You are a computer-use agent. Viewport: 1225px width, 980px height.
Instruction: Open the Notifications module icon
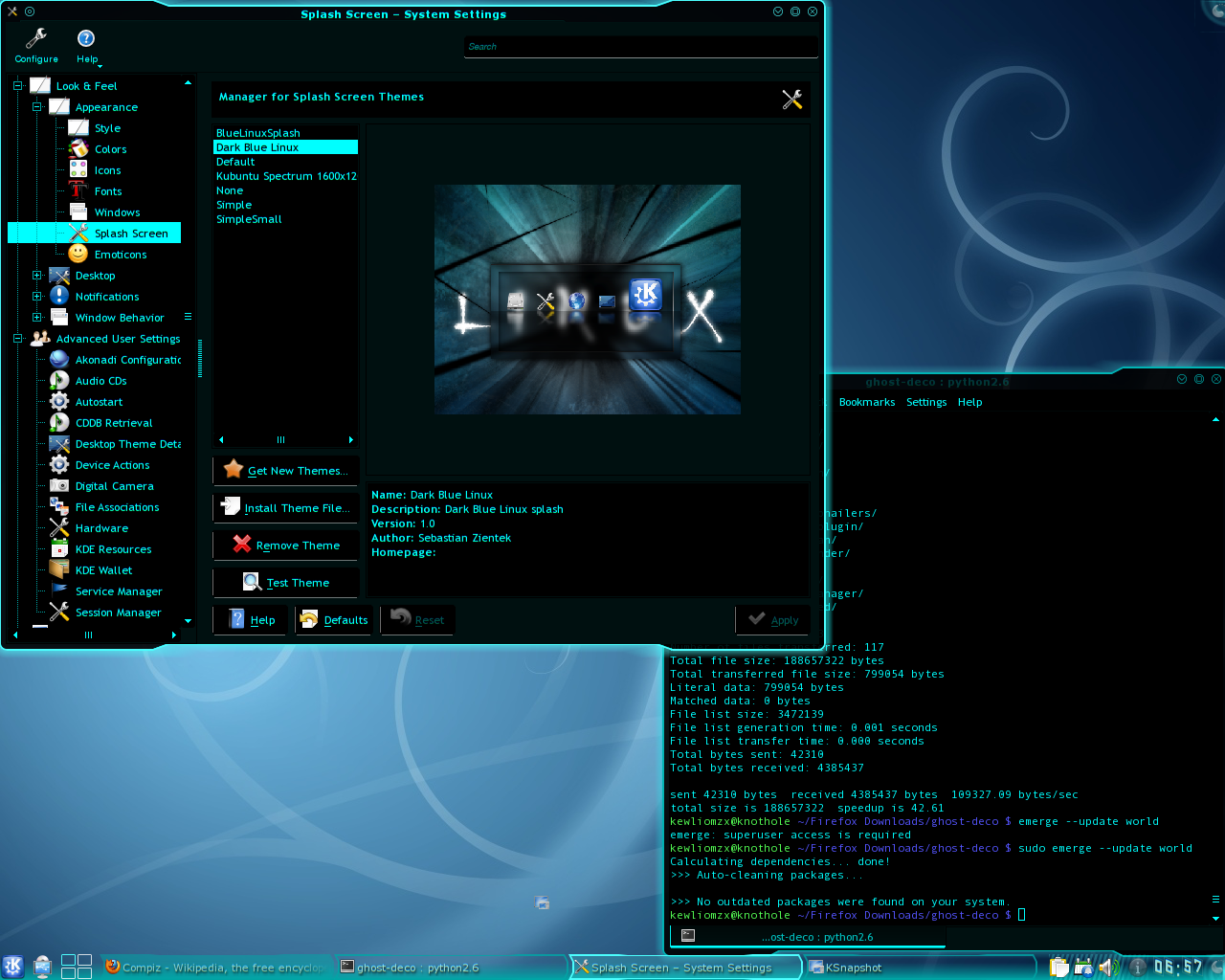59,297
